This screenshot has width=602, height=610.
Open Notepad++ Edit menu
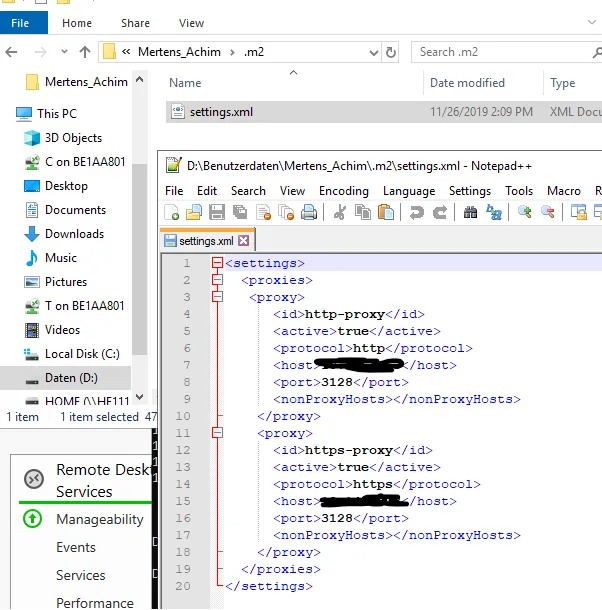pos(207,191)
